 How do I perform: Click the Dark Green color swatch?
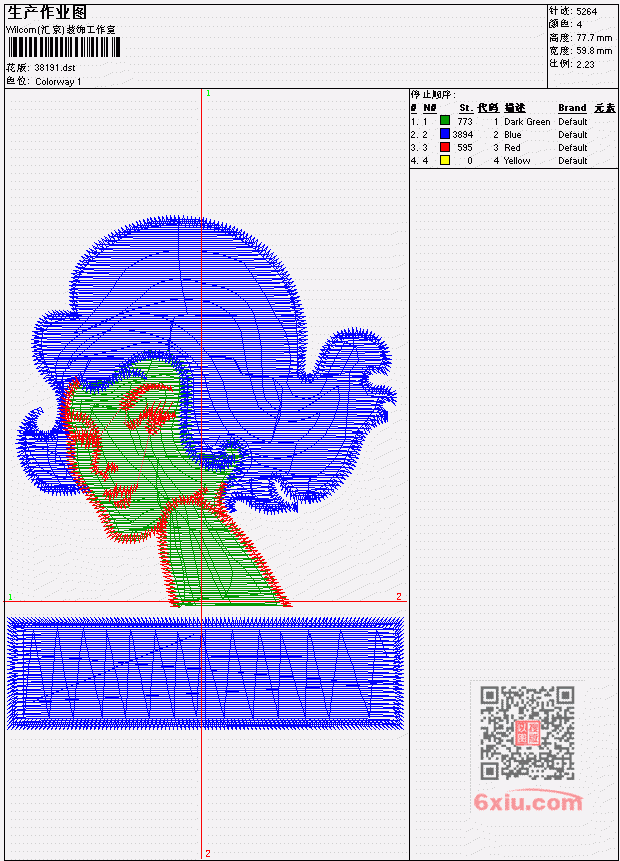(x=445, y=121)
